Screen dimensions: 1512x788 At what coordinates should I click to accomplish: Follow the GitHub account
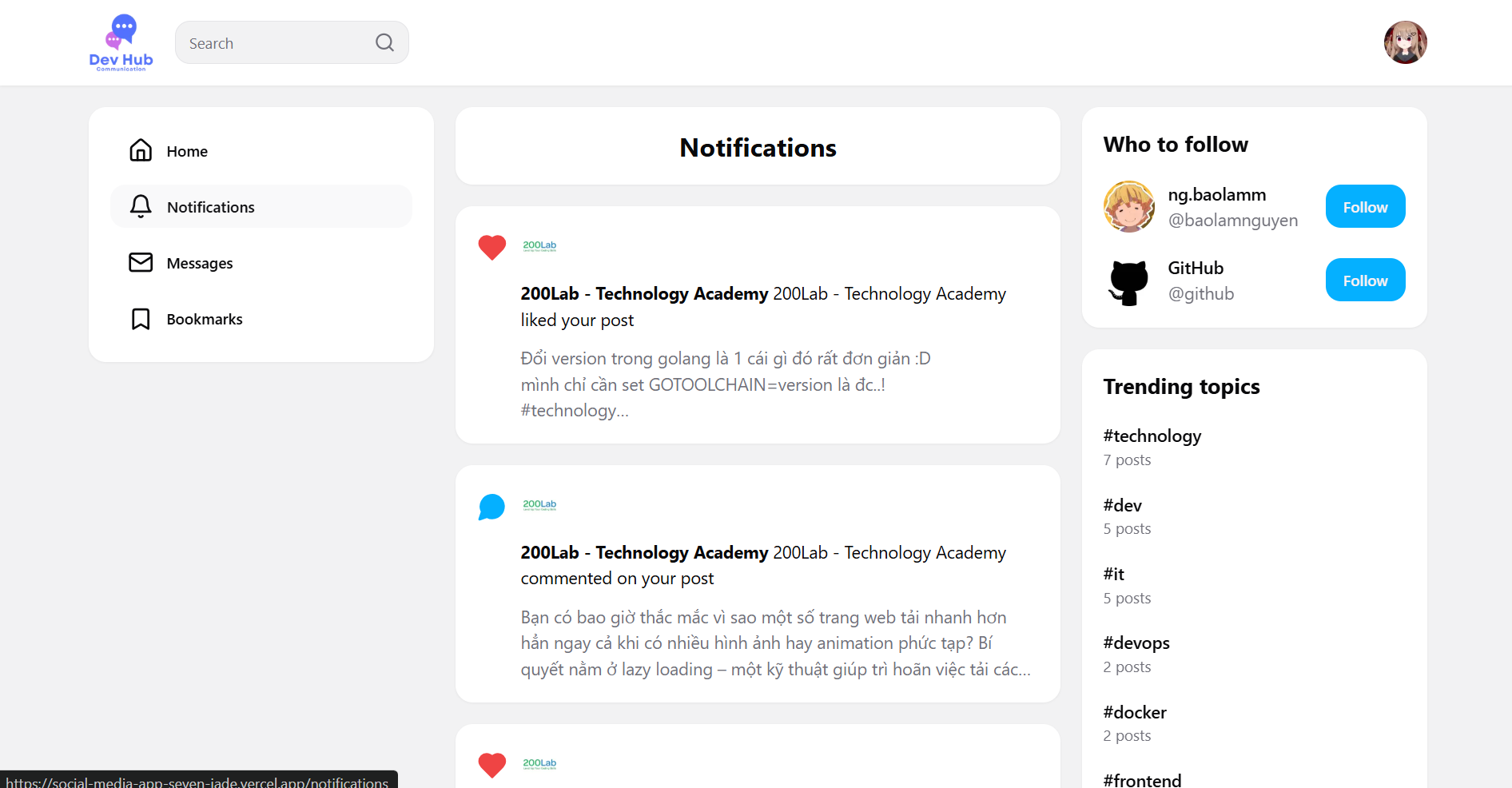pos(1365,280)
